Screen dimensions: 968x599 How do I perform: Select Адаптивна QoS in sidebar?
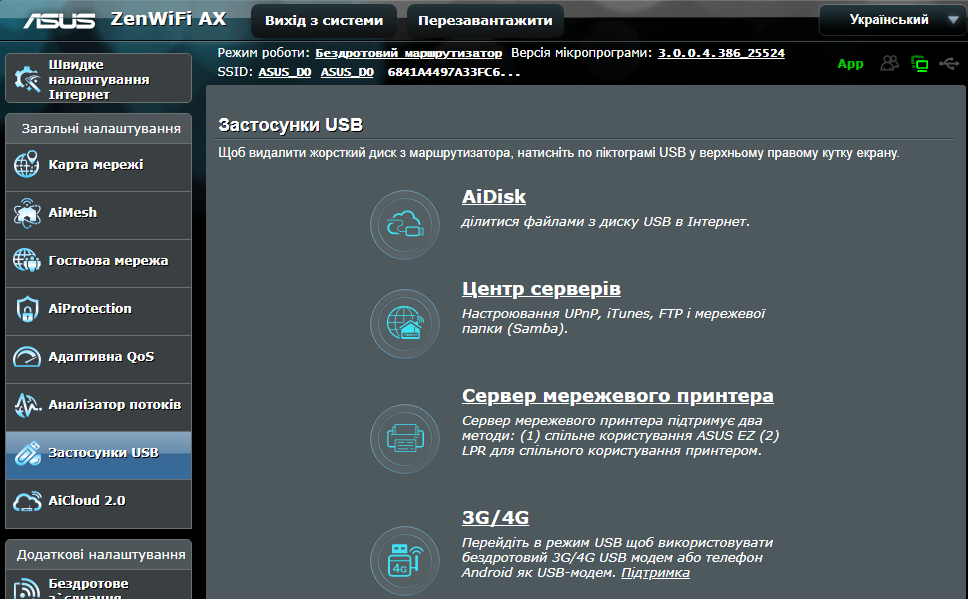pos(99,358)
